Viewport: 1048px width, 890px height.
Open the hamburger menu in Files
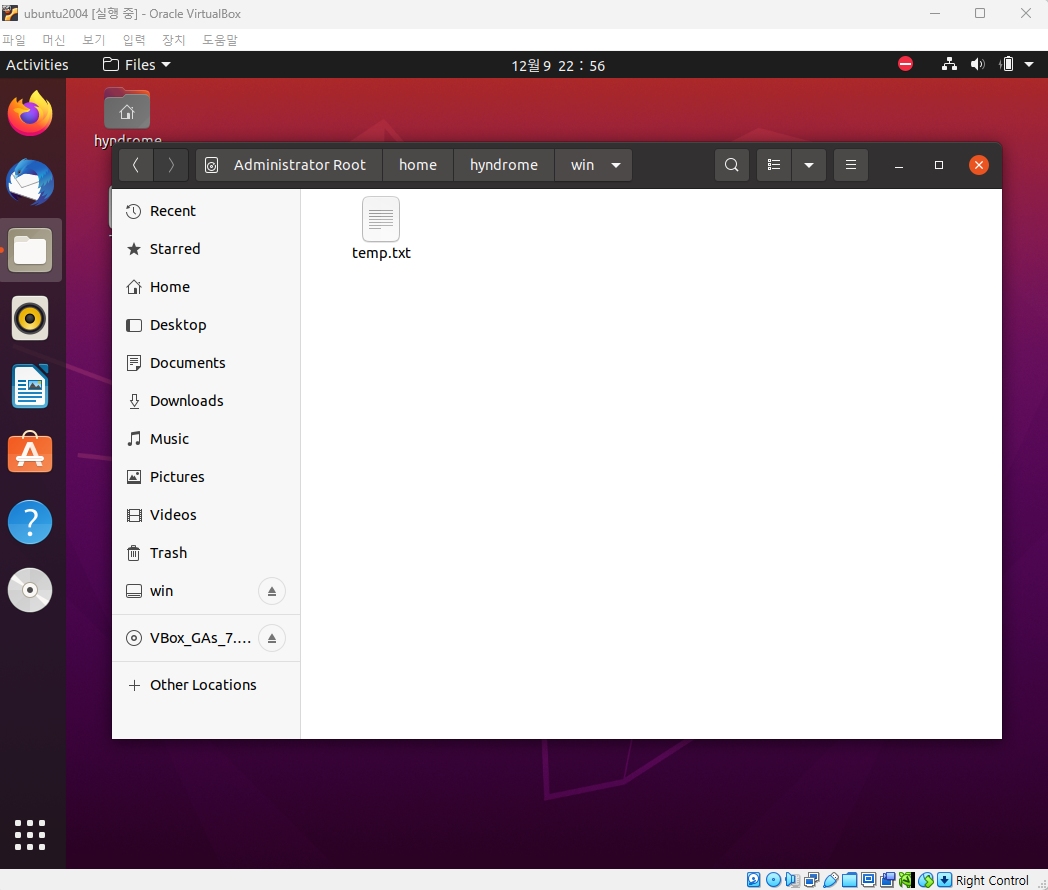pyautogui.click(x=851, y=165)
